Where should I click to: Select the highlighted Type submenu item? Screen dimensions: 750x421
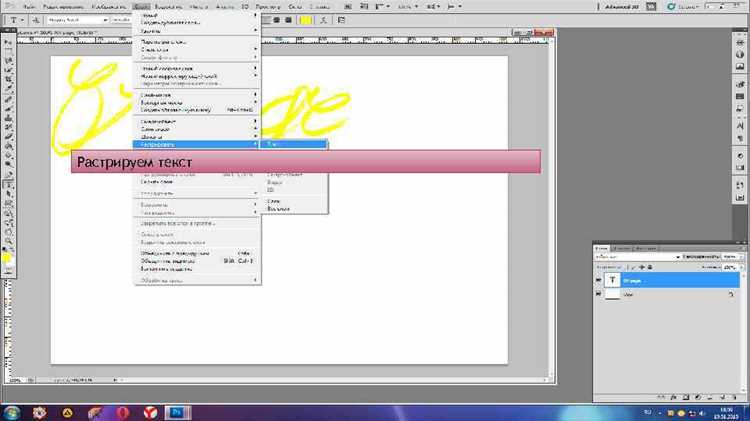294,144
